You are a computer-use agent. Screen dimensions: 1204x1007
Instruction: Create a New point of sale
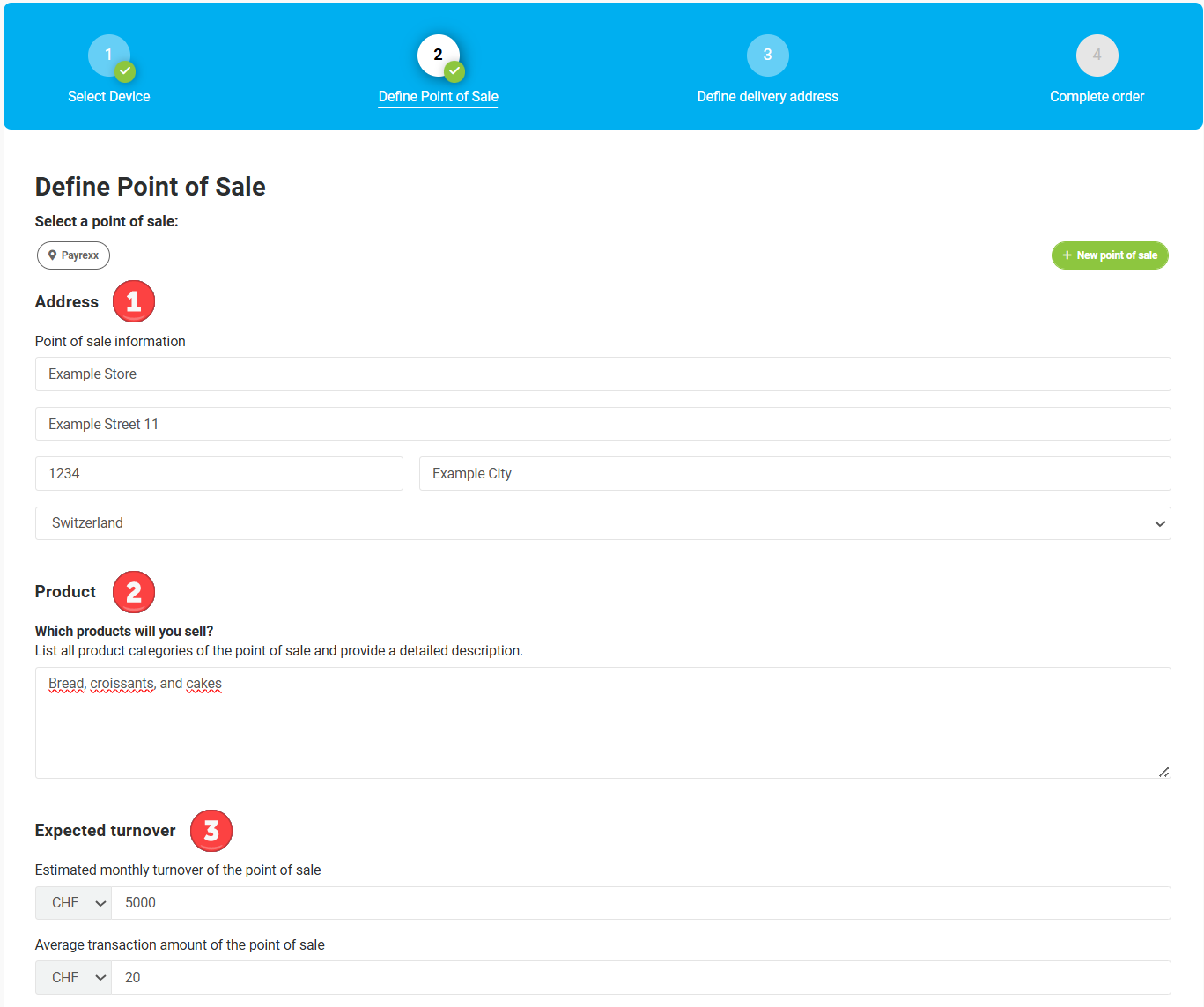(x=1110, y=255)
